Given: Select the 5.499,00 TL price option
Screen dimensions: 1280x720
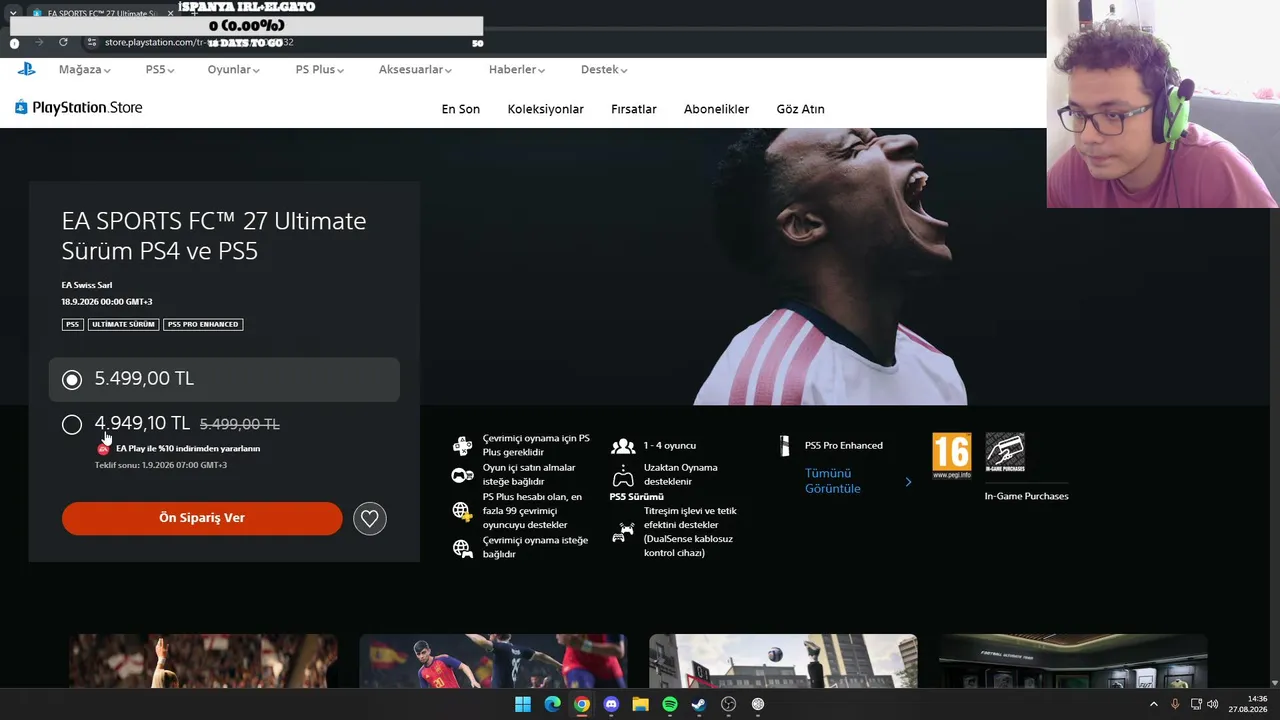Looking at the screenshot, I should click(x=224, y=379).
